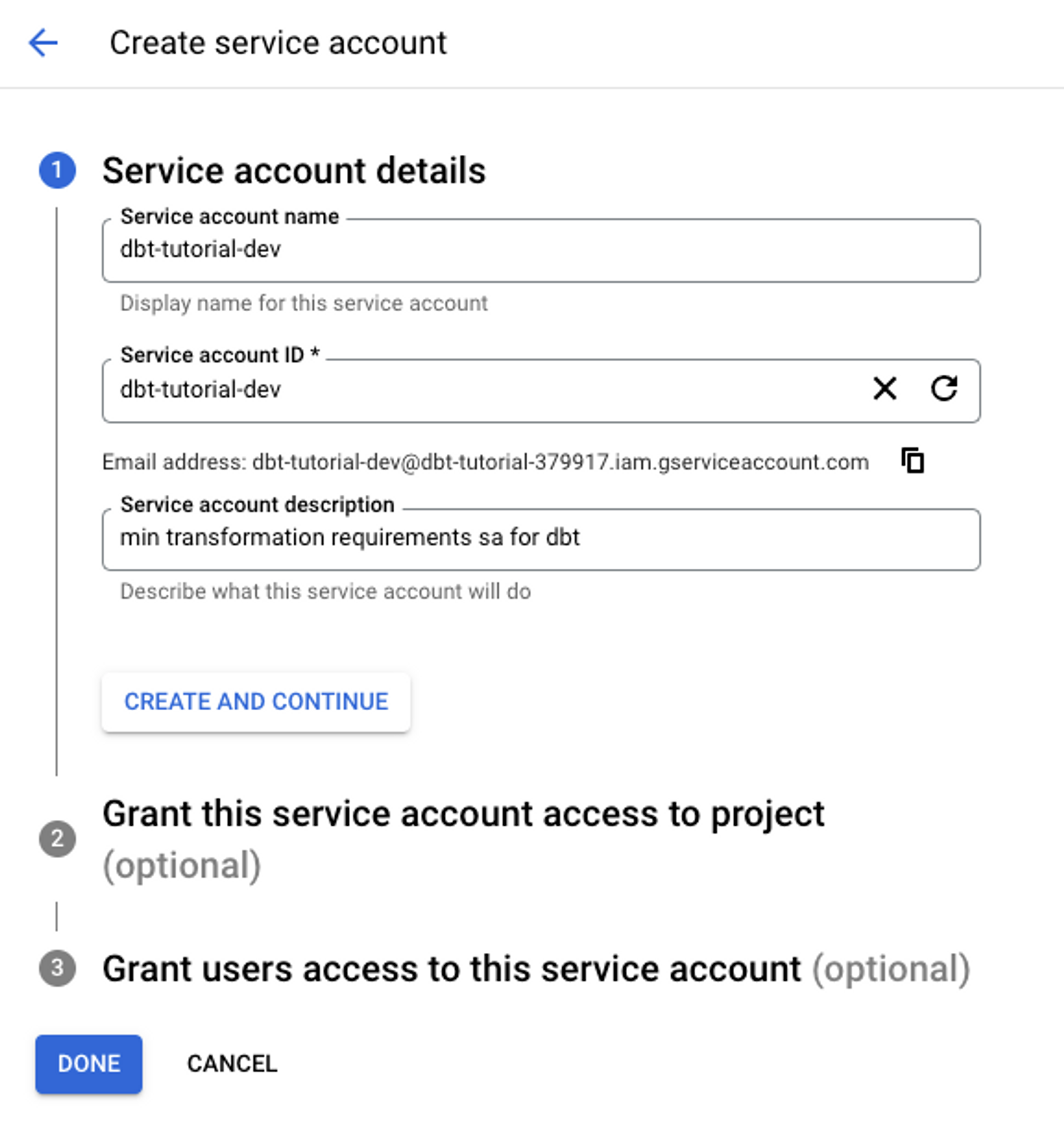Click the dbt-tutorial-dev email address text
The width and height of the screenshot is (1064, 1129).
point(560,462)
